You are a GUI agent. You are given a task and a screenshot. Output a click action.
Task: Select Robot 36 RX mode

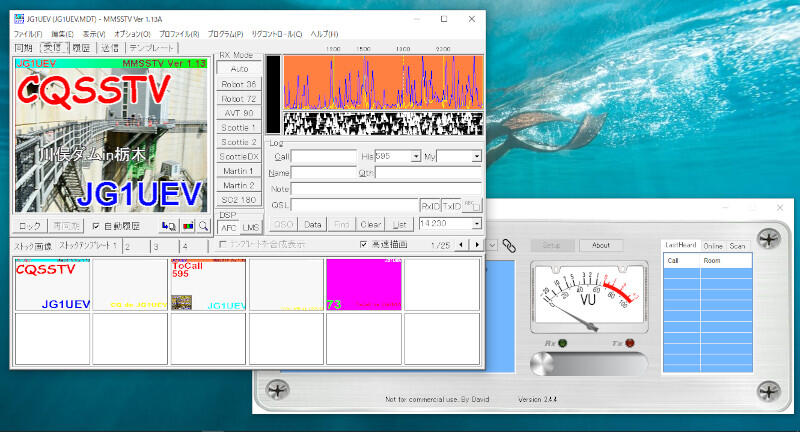tap(239, 84)
